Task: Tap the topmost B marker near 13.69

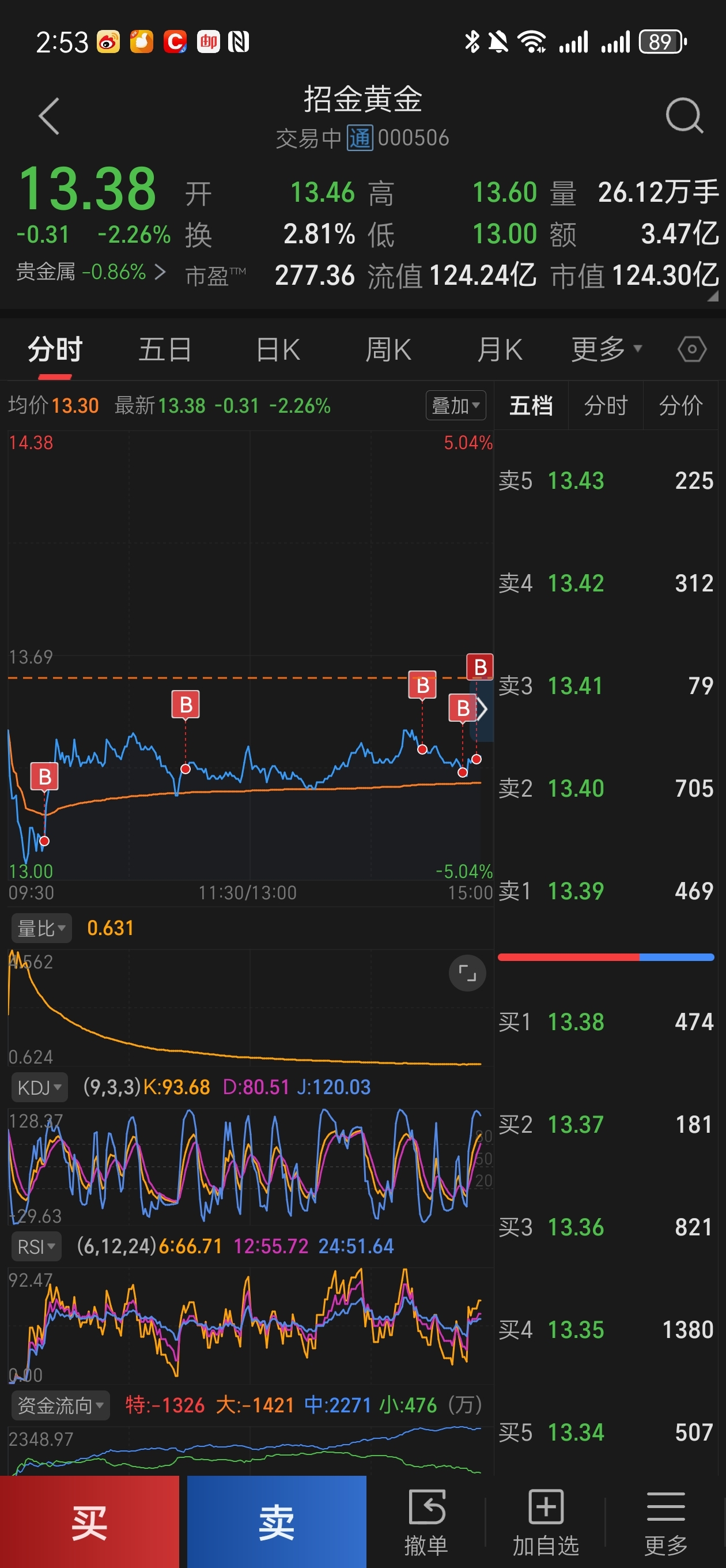Action: pyautogui.click(x=479, y=667)
